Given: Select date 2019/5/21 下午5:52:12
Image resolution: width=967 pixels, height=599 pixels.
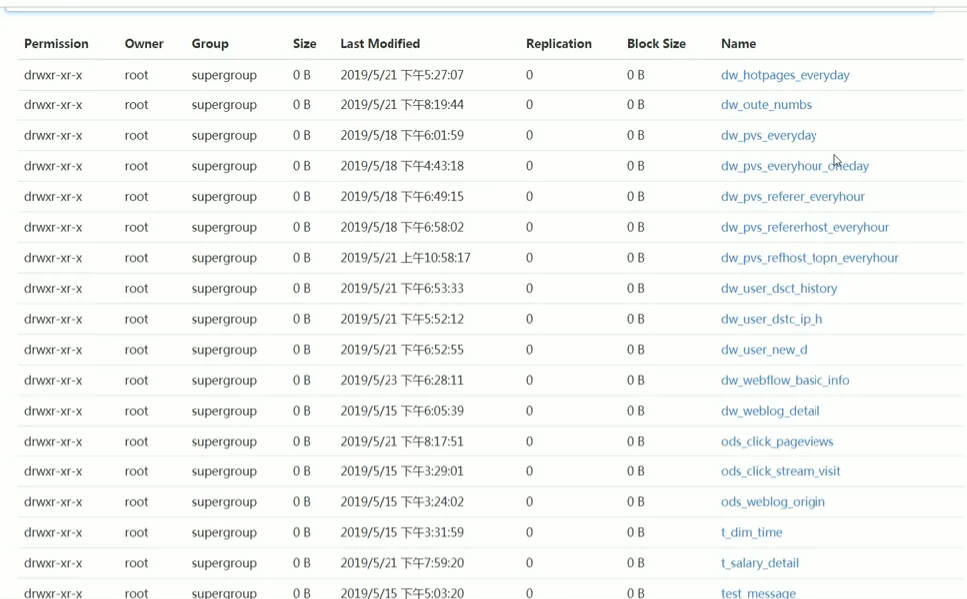Looking at the screenshot, I should 402,319.
